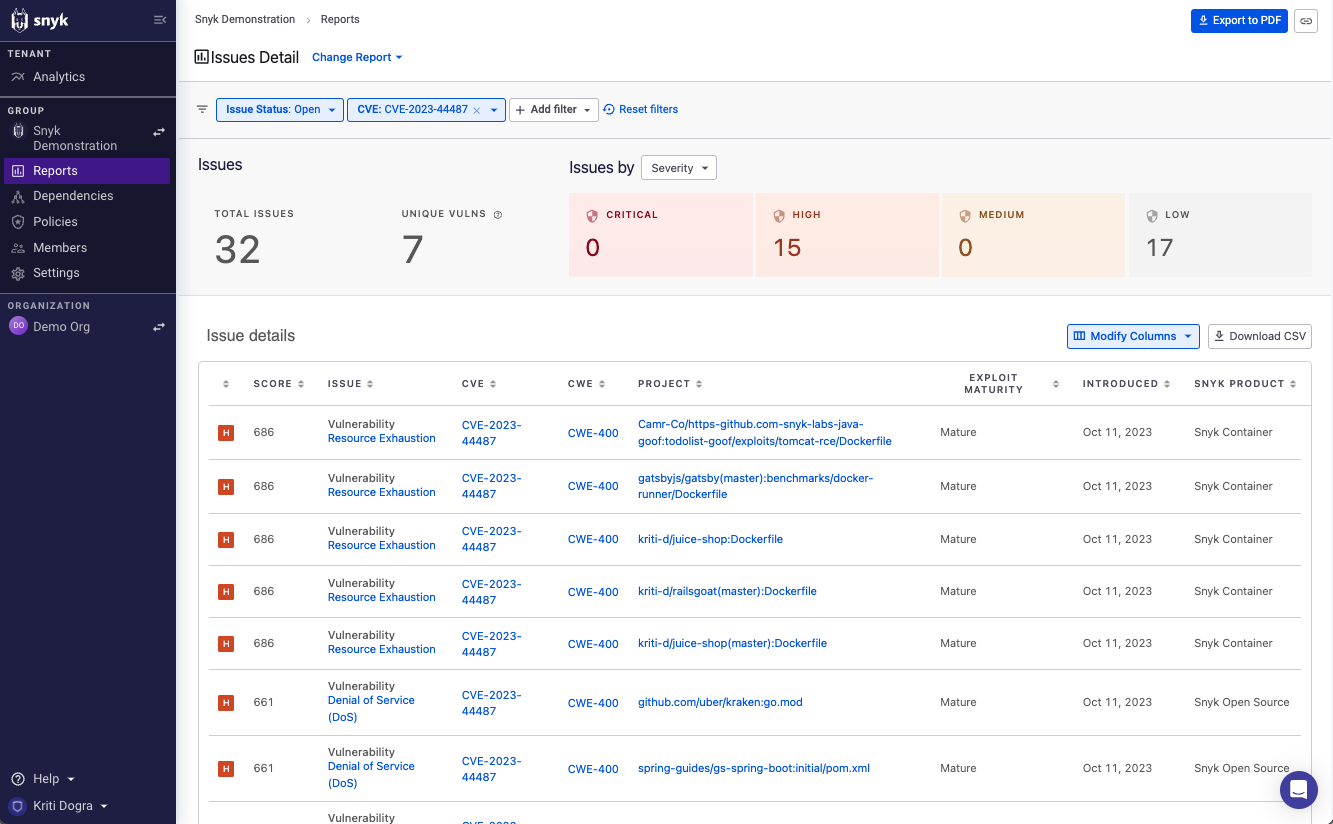Open the Issue Status: Open filter dropdown
1333x824 pixels.
point(280,110)
